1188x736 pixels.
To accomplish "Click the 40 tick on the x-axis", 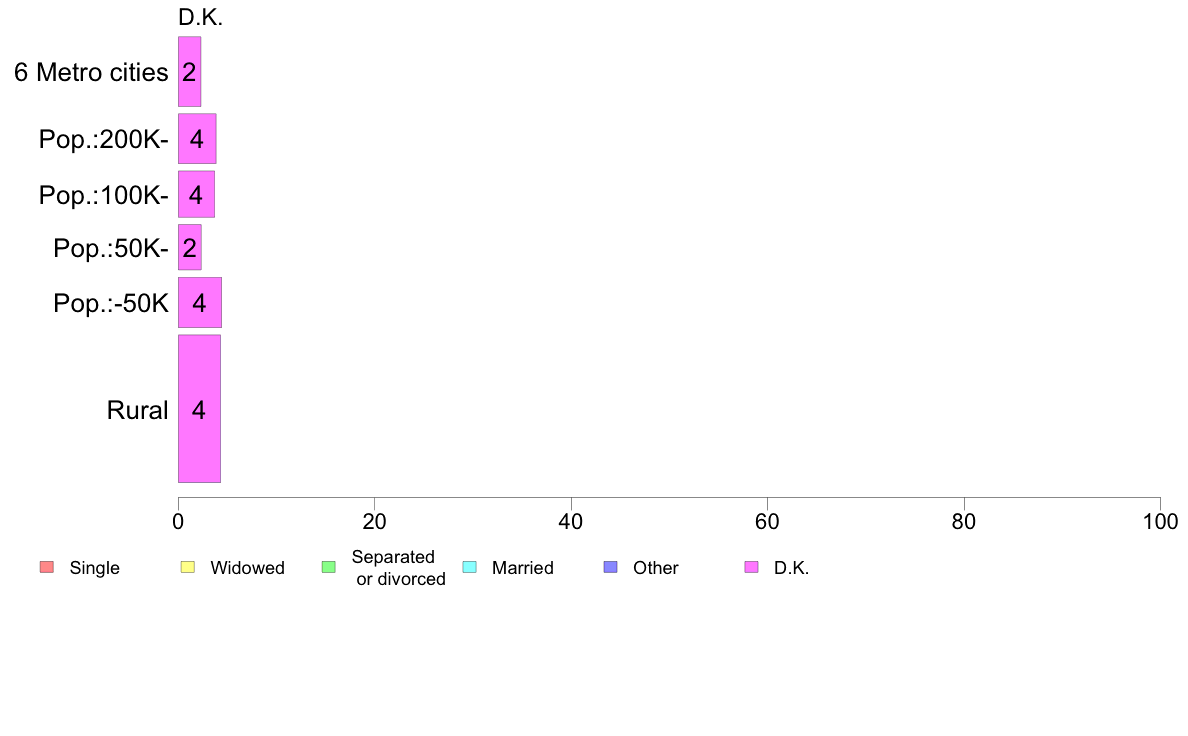I will [x=570, y=521].
